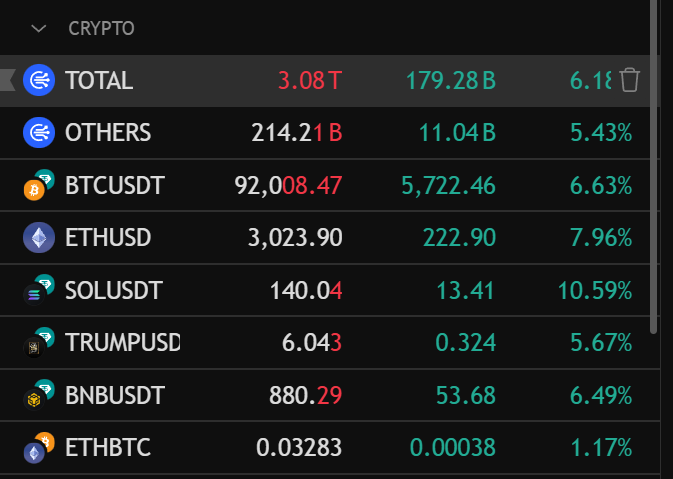The image size is (673, 479).
Task: Collapse the CRYPTO section chevron
Action: 39,28
